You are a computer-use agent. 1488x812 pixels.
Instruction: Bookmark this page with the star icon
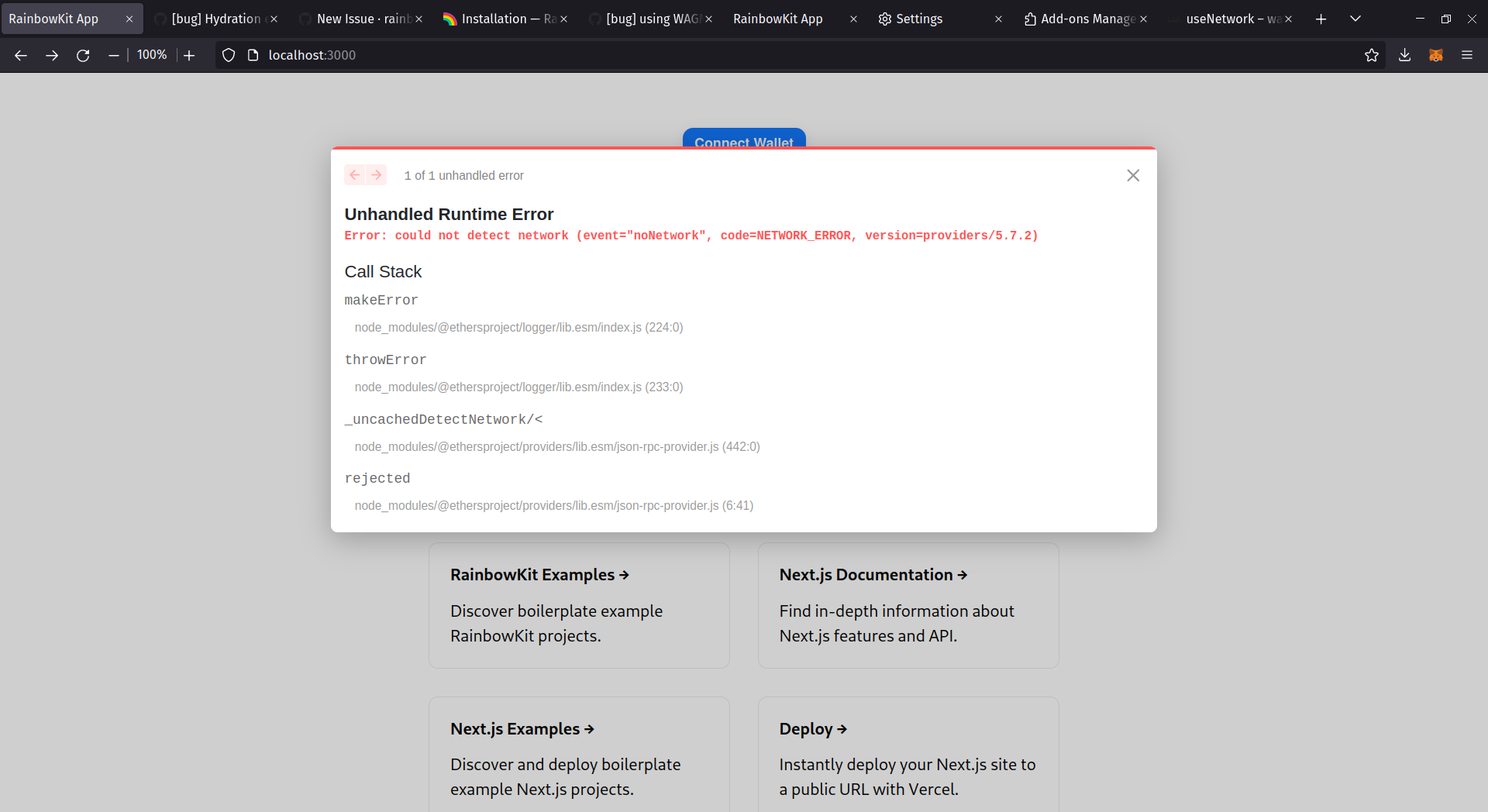click(1372, 55)
